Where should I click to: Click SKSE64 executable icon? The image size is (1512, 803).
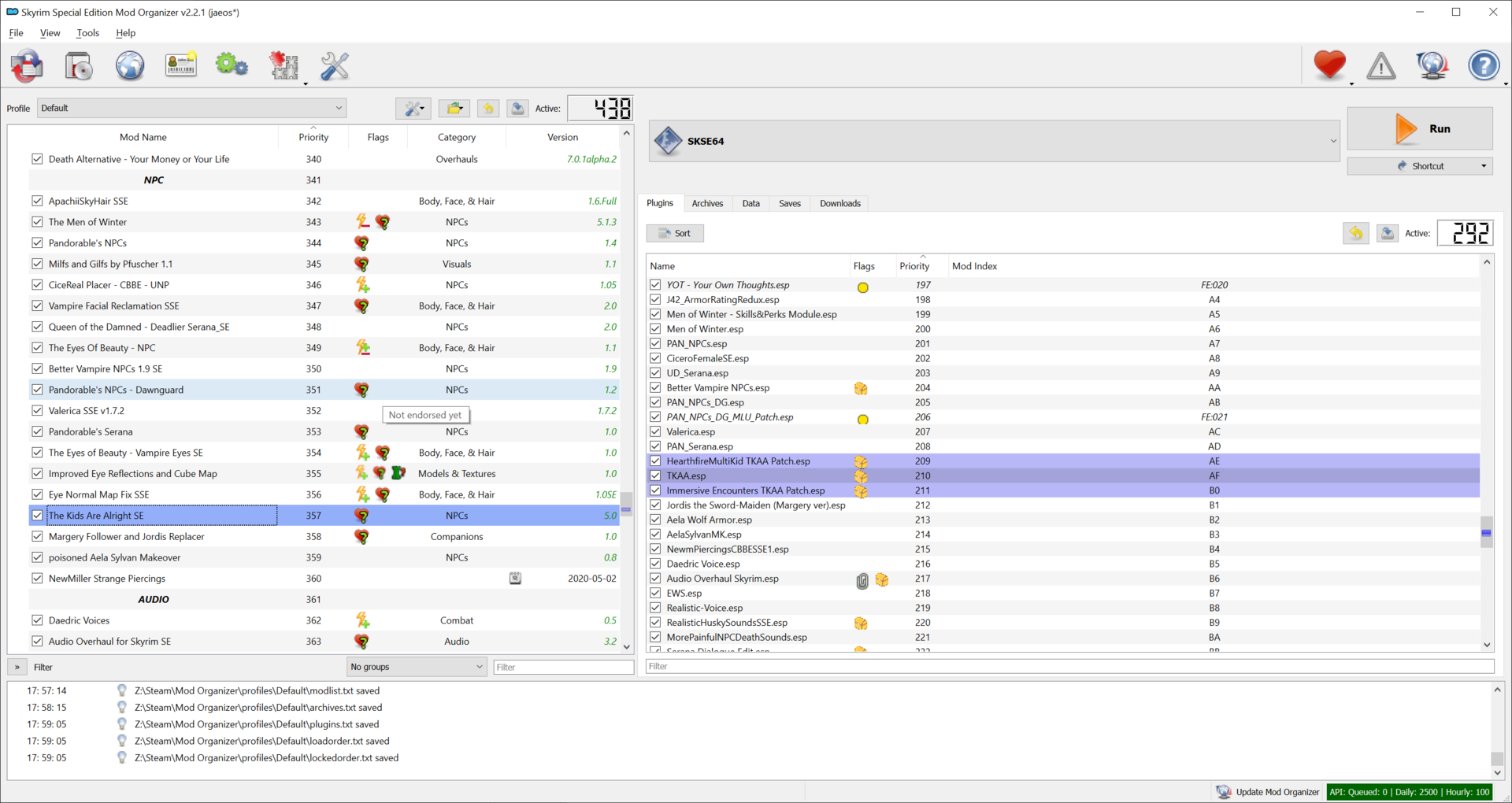tap(668, 141)
